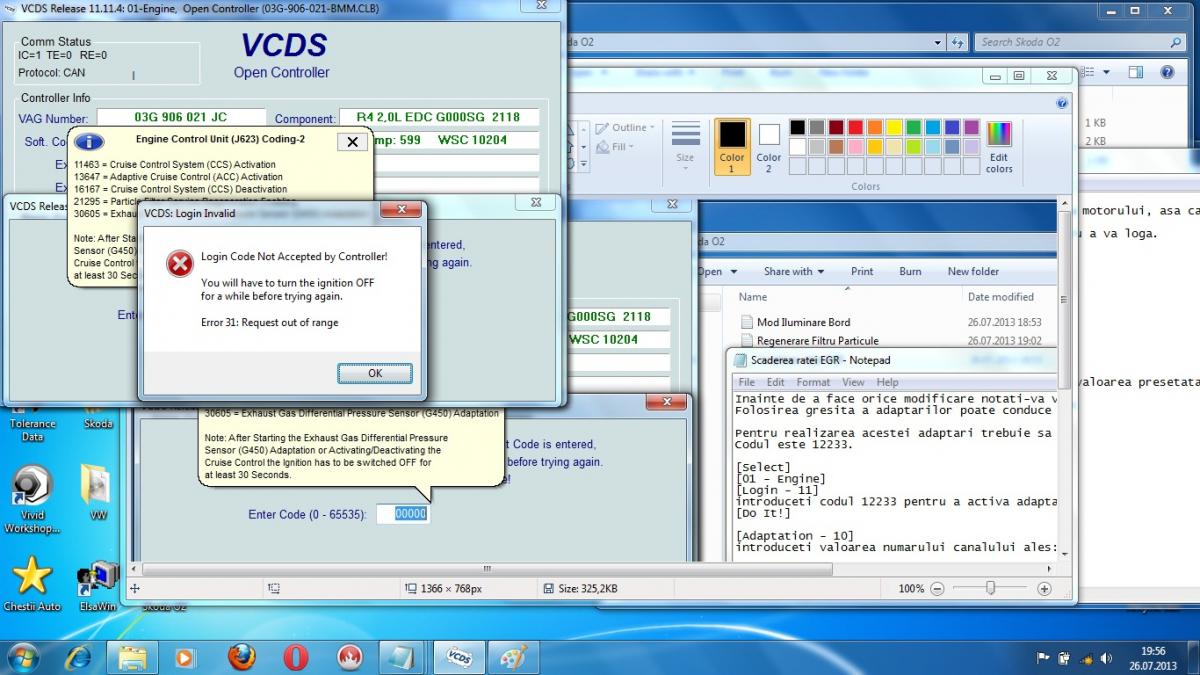
Task: Choose the orange color swatch in Paint
Action: (x=875, y=127)
